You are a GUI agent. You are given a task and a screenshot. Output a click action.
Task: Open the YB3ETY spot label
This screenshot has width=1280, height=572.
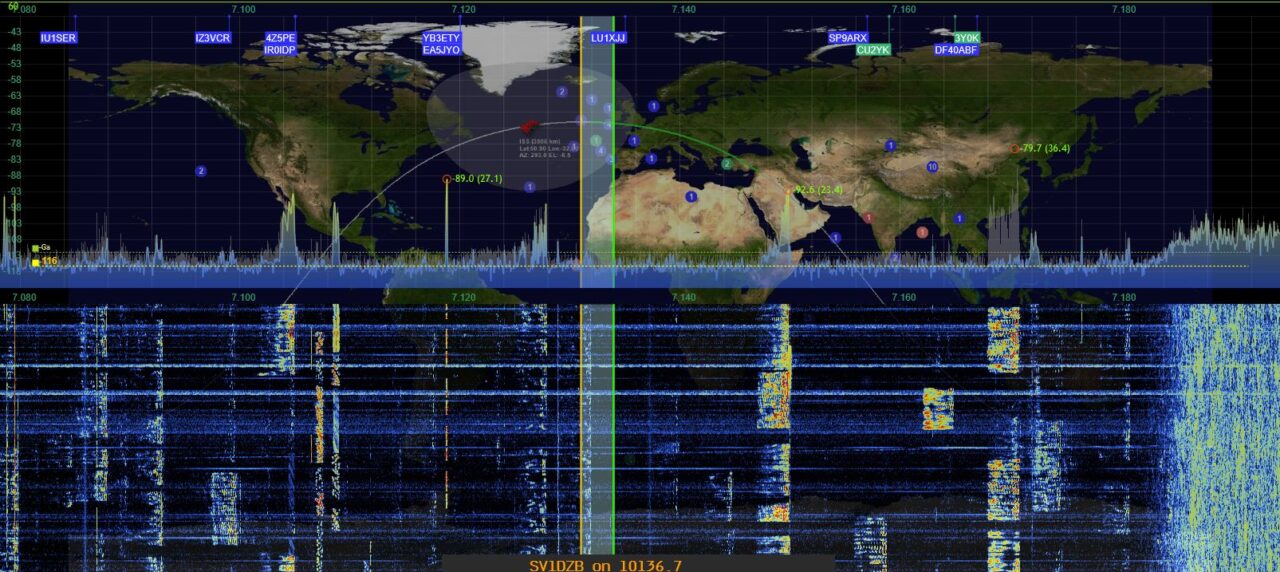[x=441, y=38]
